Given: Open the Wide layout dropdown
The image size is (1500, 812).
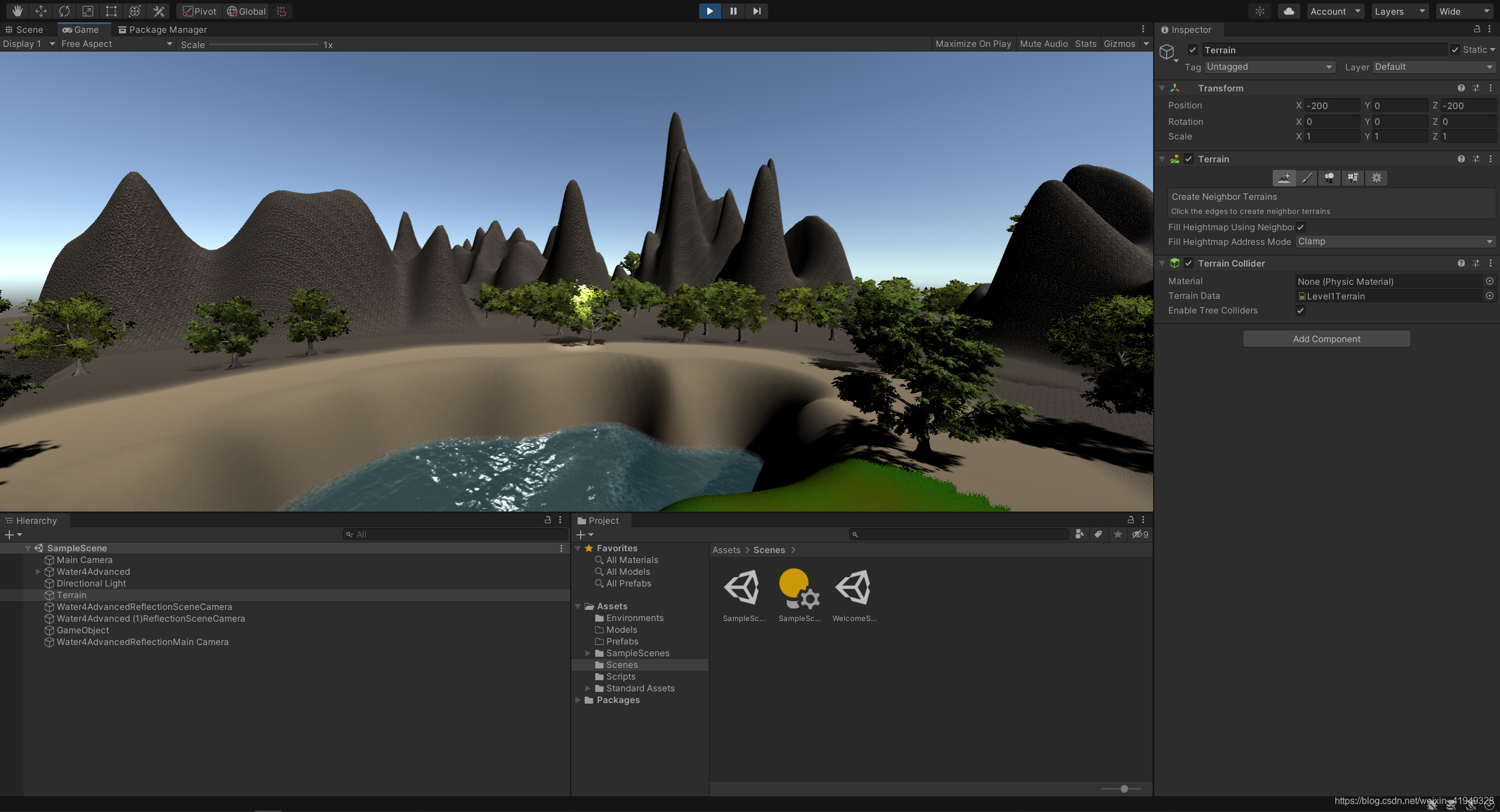Looking at the screenshot, I should [1464, 11].
